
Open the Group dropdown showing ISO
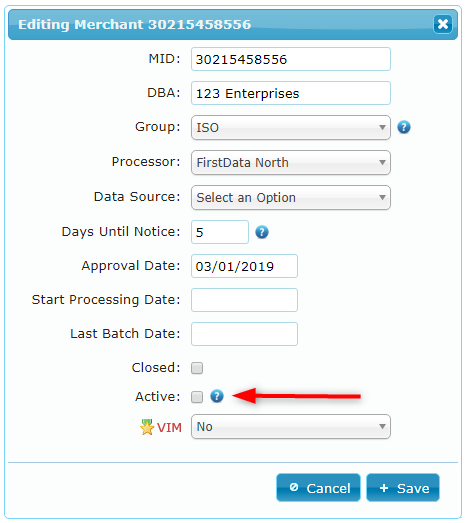click(291, 127)
